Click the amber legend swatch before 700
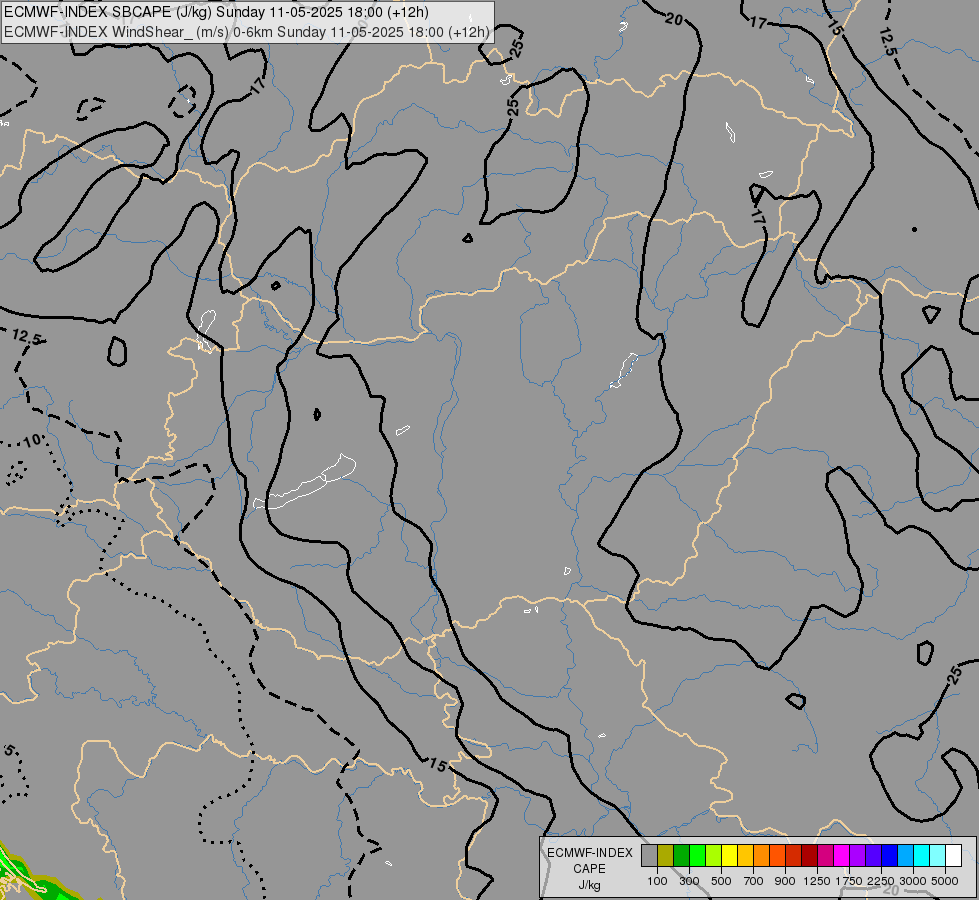 [745, 856]
